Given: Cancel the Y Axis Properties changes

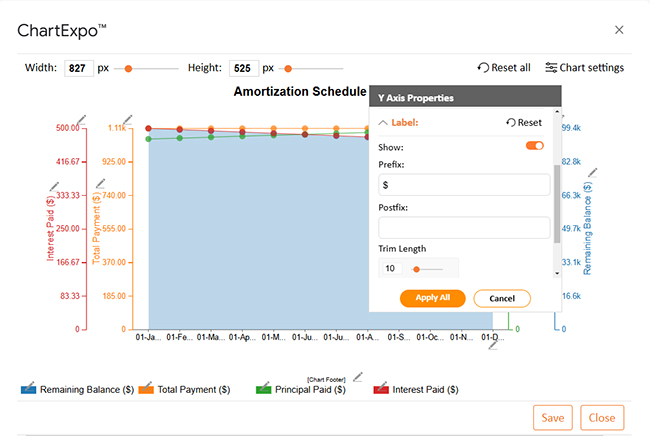Looking at the screenshot, I should (x=502, y=298).
